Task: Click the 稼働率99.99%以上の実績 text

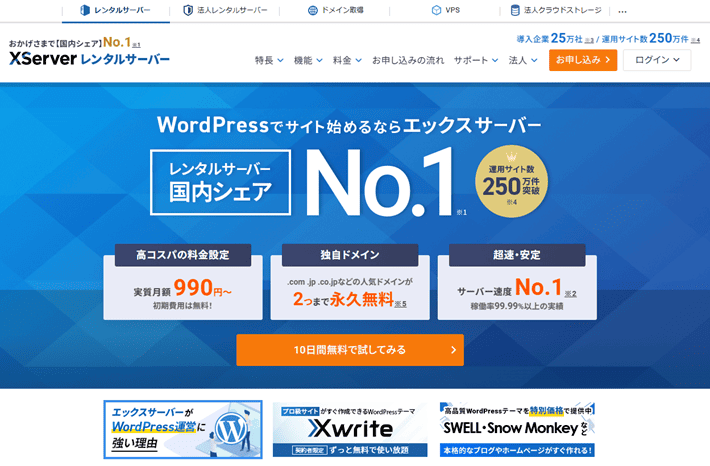Action: click(x=517, y=307)
